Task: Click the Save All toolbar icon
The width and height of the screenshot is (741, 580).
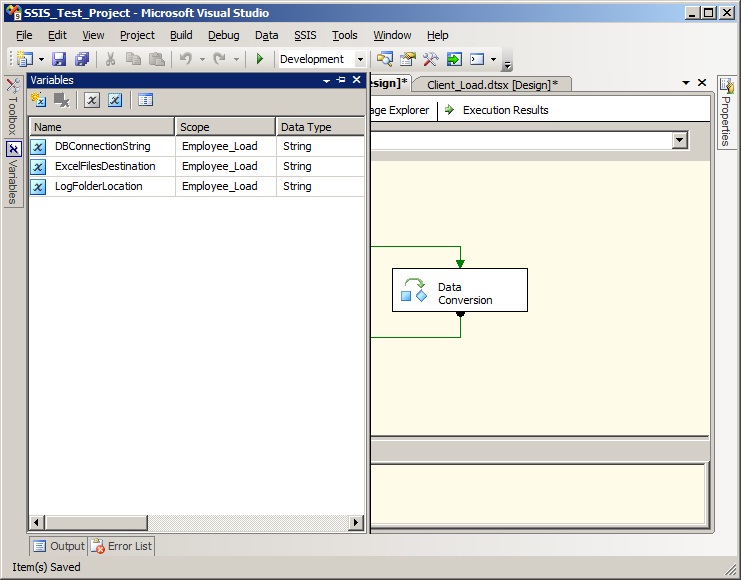Action: (x=82, y=60)
